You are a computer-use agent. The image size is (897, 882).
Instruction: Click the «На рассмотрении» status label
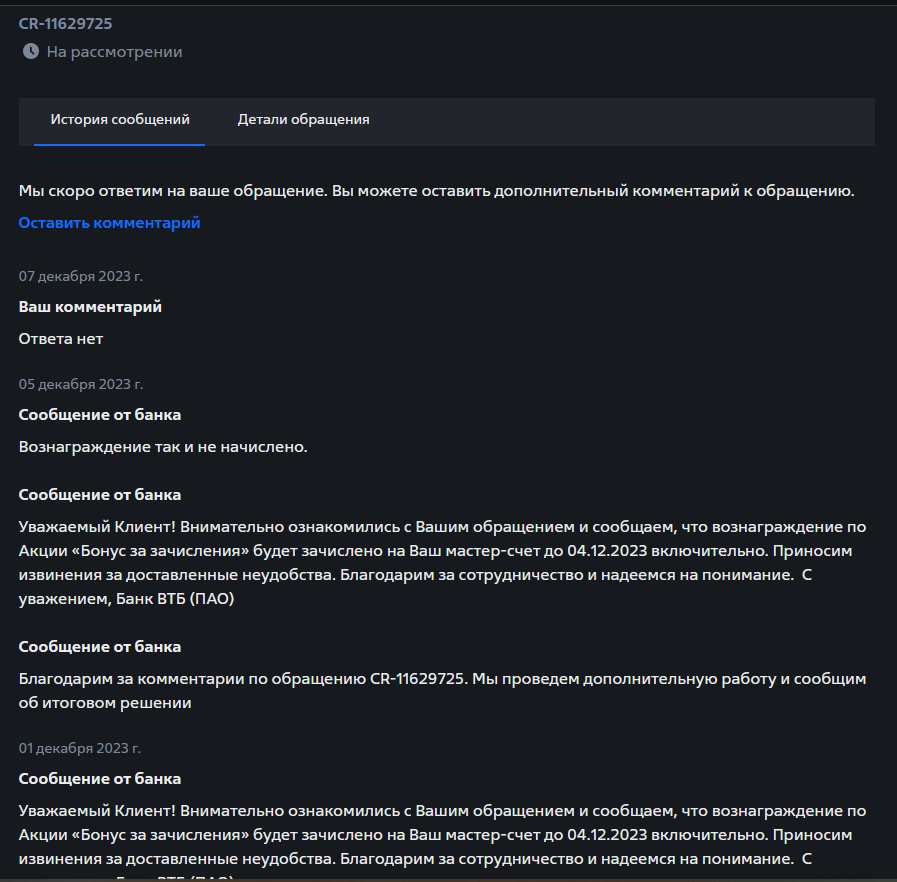pos(114,51)
